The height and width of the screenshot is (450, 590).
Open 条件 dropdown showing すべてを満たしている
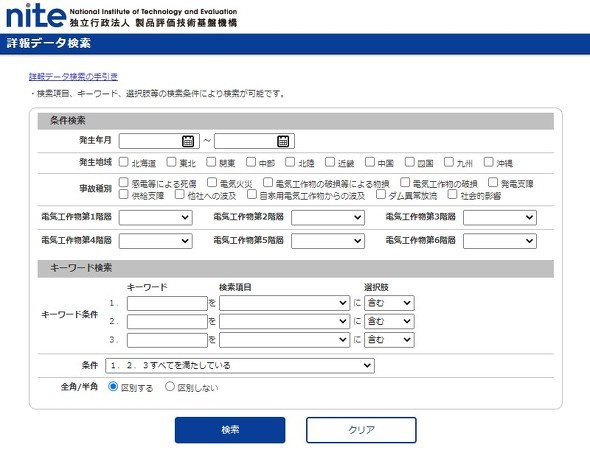(x=240, y=366)
